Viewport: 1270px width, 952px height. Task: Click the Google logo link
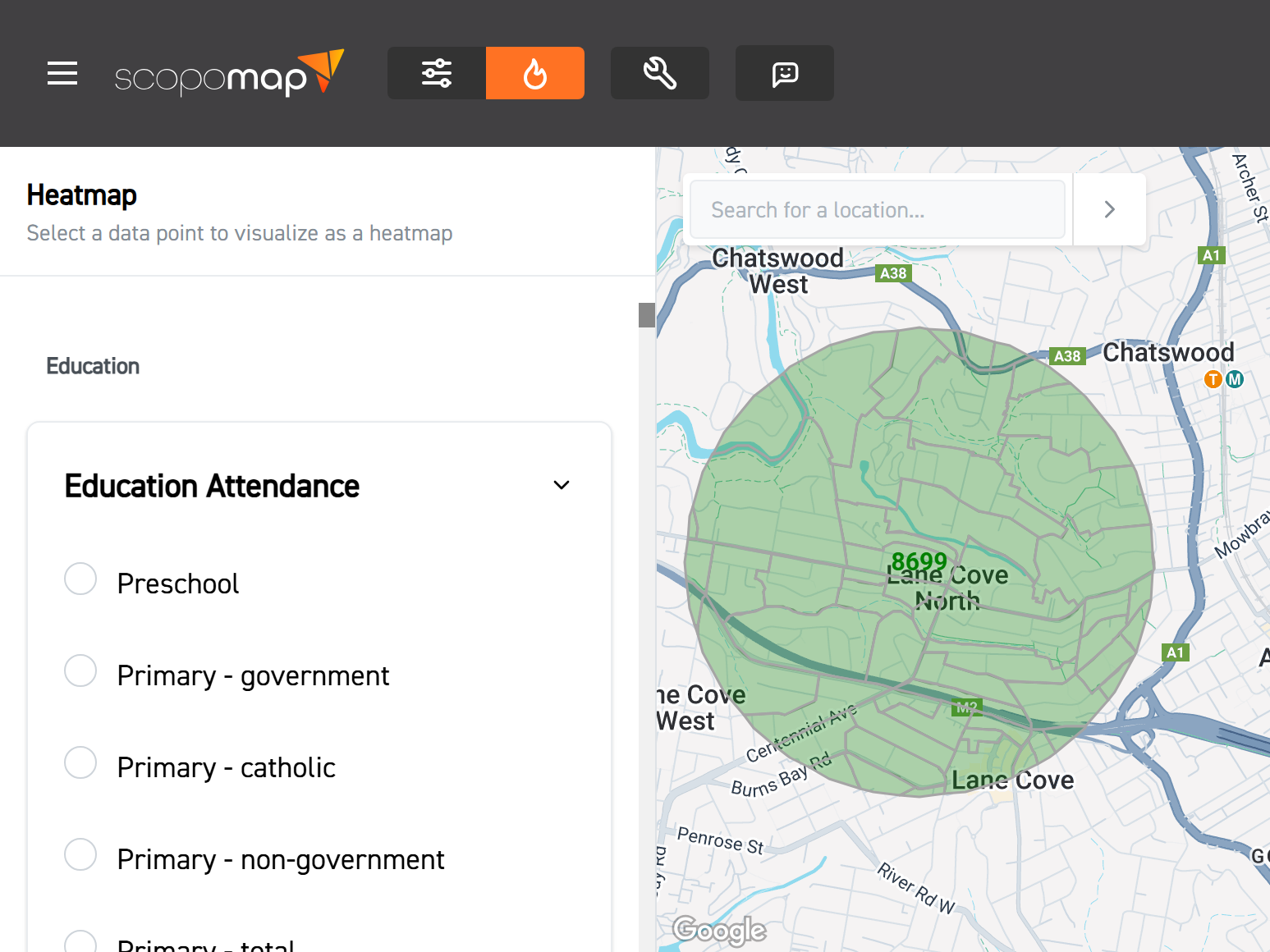(719, 930)
